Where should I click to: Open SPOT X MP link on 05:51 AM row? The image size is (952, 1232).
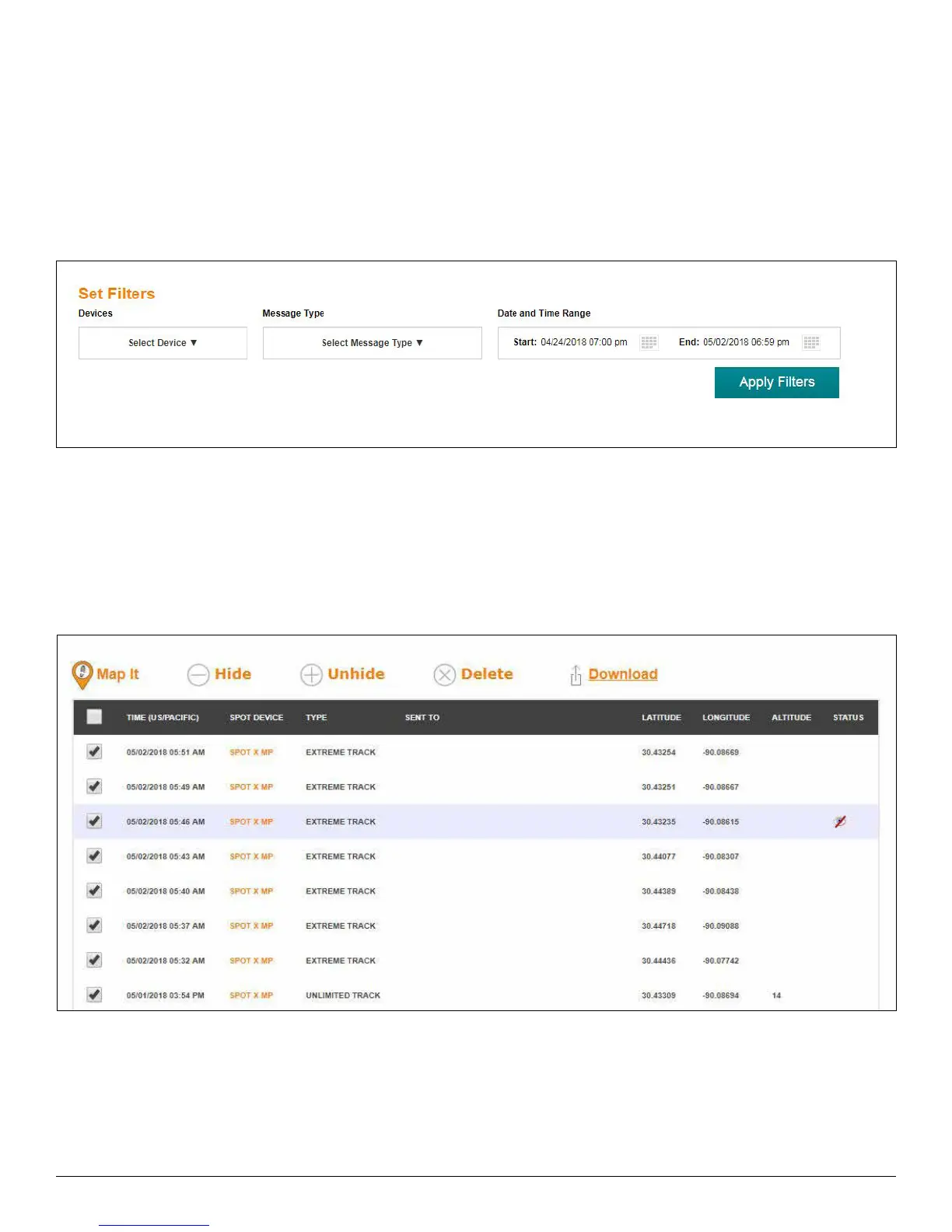point(251,752)
